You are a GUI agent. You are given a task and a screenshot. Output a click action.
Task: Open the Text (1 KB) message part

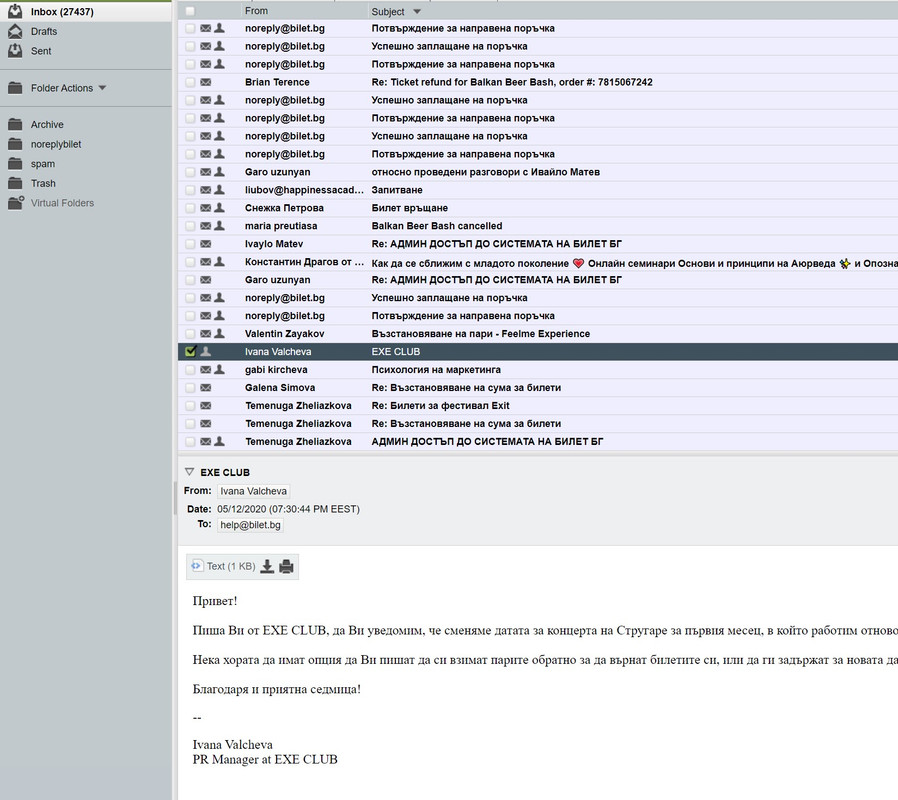pyautogui.click(x=231, y=566)
